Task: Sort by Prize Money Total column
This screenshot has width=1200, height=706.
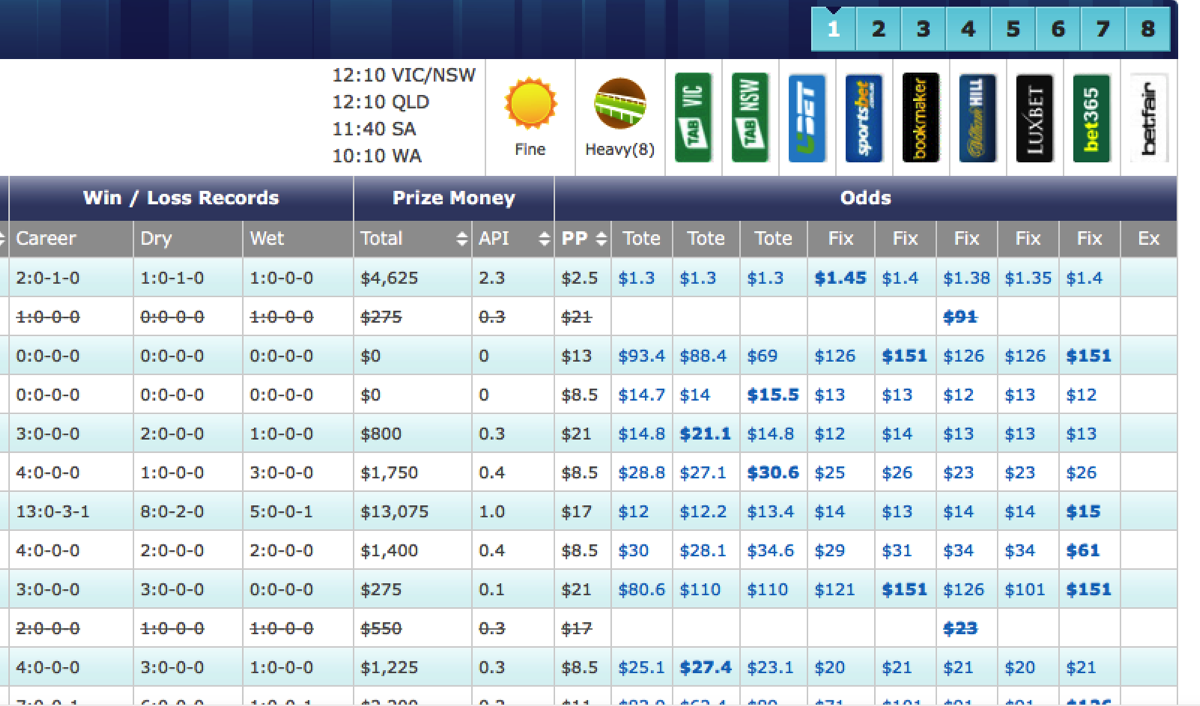Action: coord(461,239)
